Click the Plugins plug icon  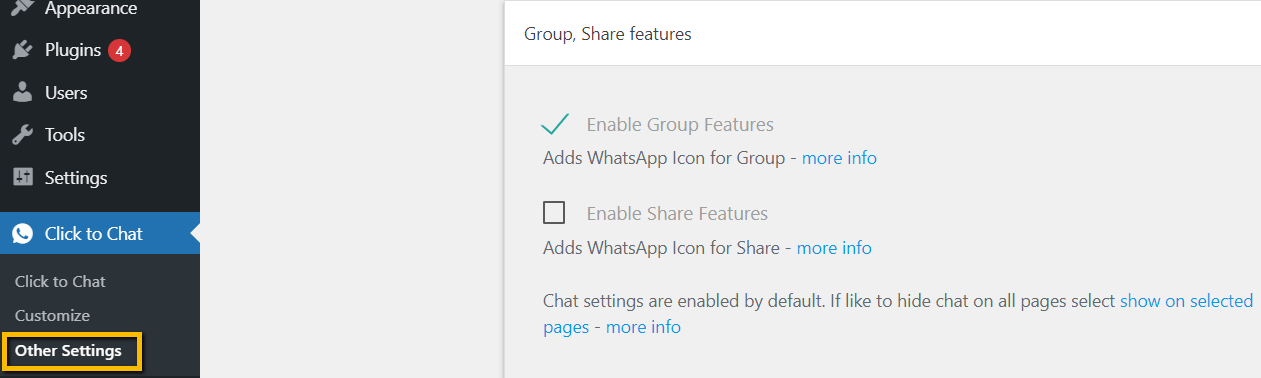pos(22,50)
